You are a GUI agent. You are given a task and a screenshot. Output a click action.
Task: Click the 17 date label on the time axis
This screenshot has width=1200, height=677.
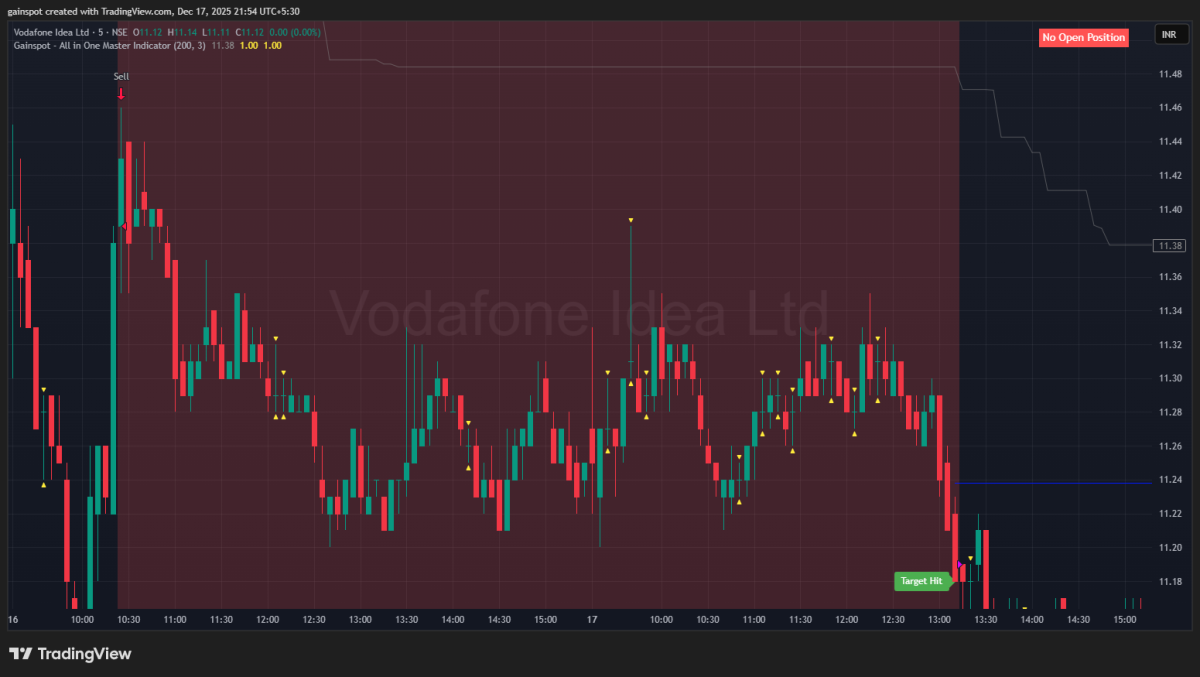(x=592, y=620)
